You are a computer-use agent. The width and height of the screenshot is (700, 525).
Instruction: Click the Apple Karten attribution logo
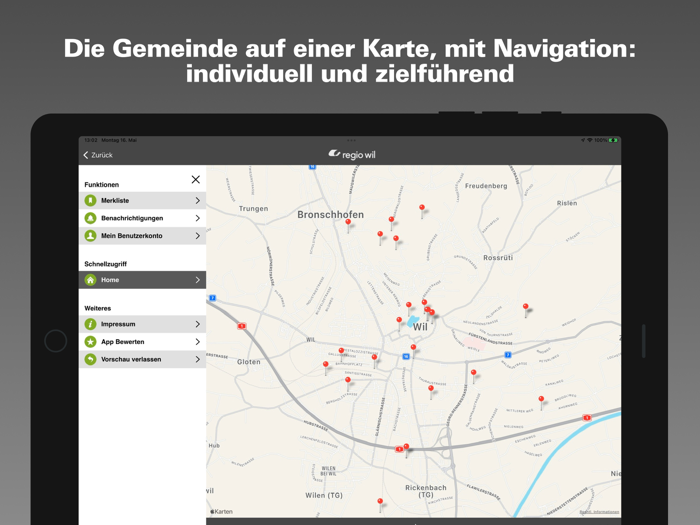tap(221, 512)
